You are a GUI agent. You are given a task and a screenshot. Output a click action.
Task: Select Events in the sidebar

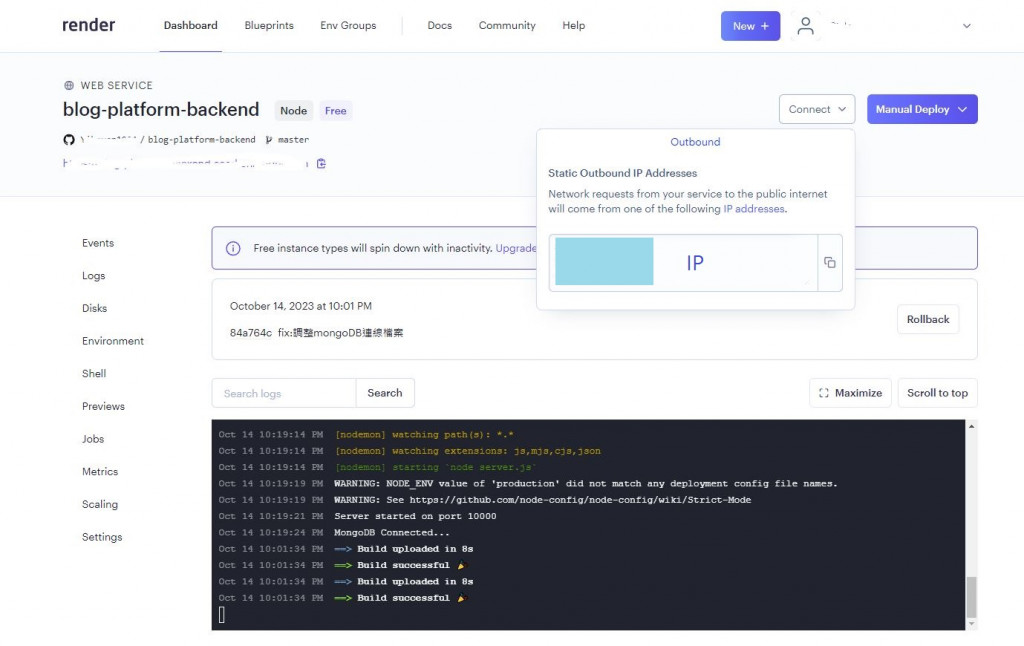tap(98, 243)
